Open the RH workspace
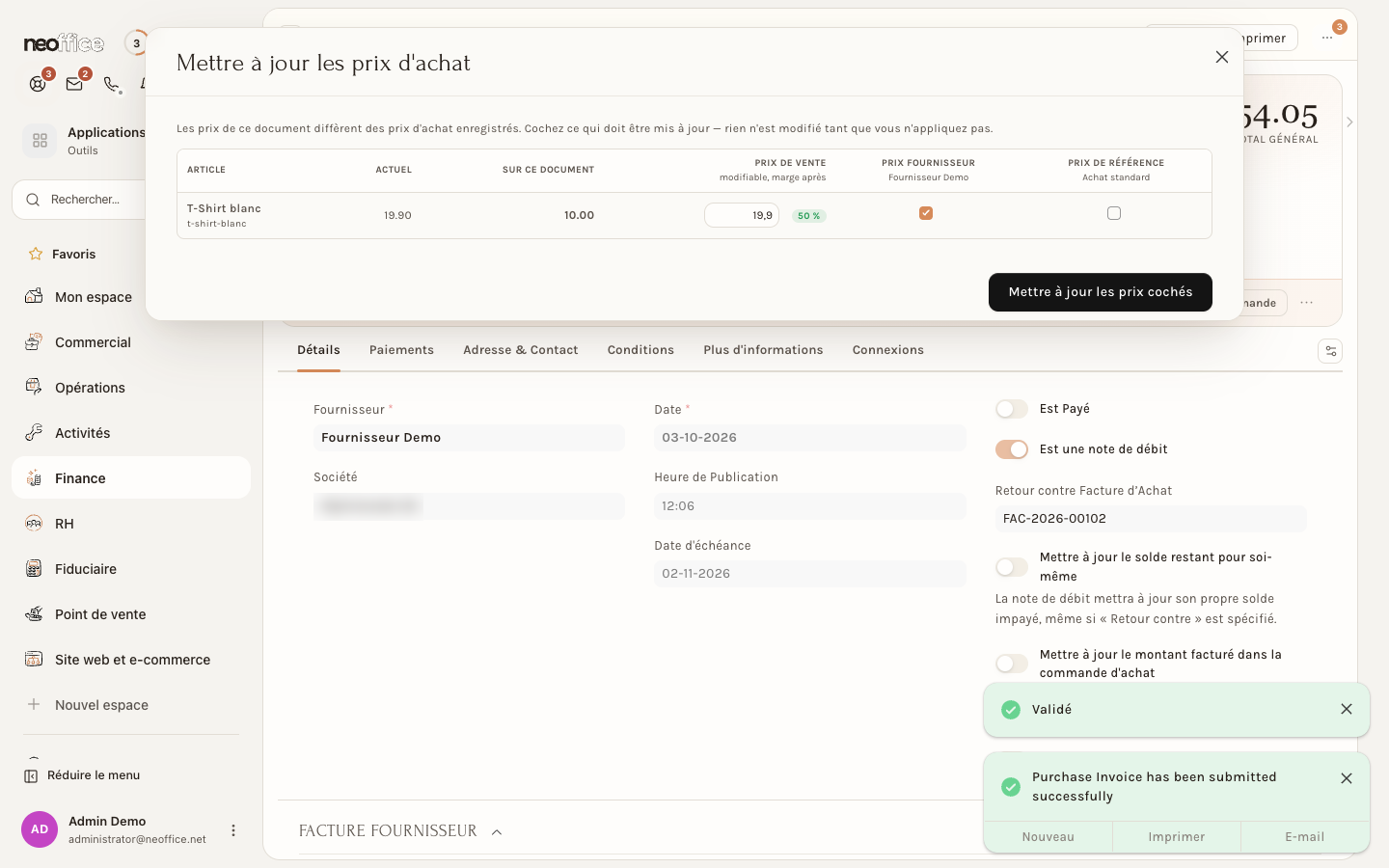1389x868 pixels. (131, 524)
